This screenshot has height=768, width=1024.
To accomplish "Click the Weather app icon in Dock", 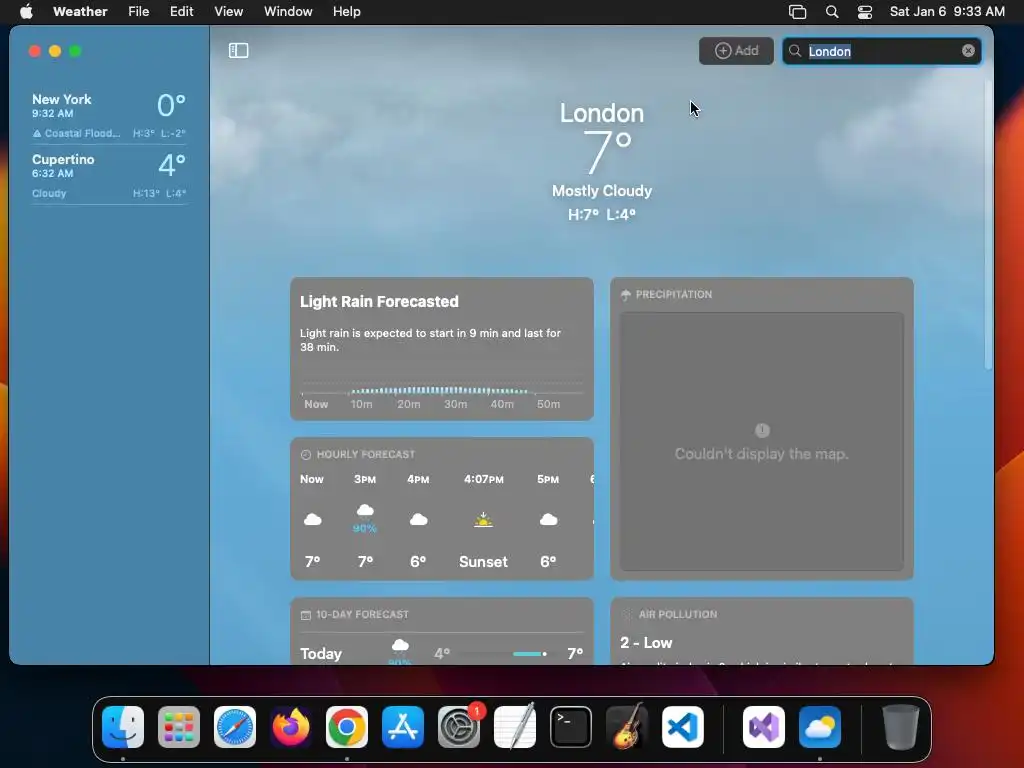I will [820, 727].
